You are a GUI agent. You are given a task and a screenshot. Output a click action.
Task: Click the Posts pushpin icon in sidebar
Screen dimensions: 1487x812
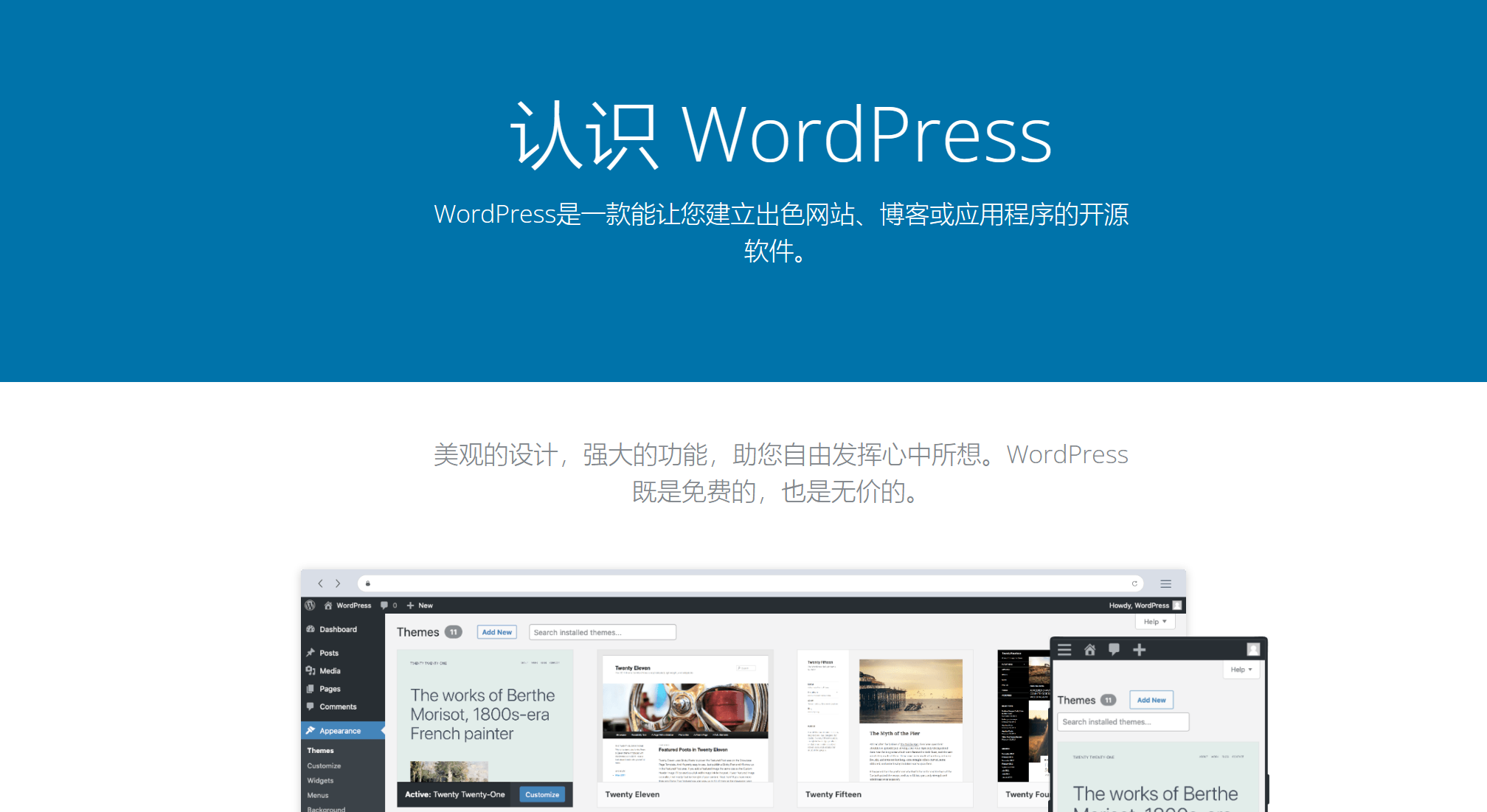311,653
